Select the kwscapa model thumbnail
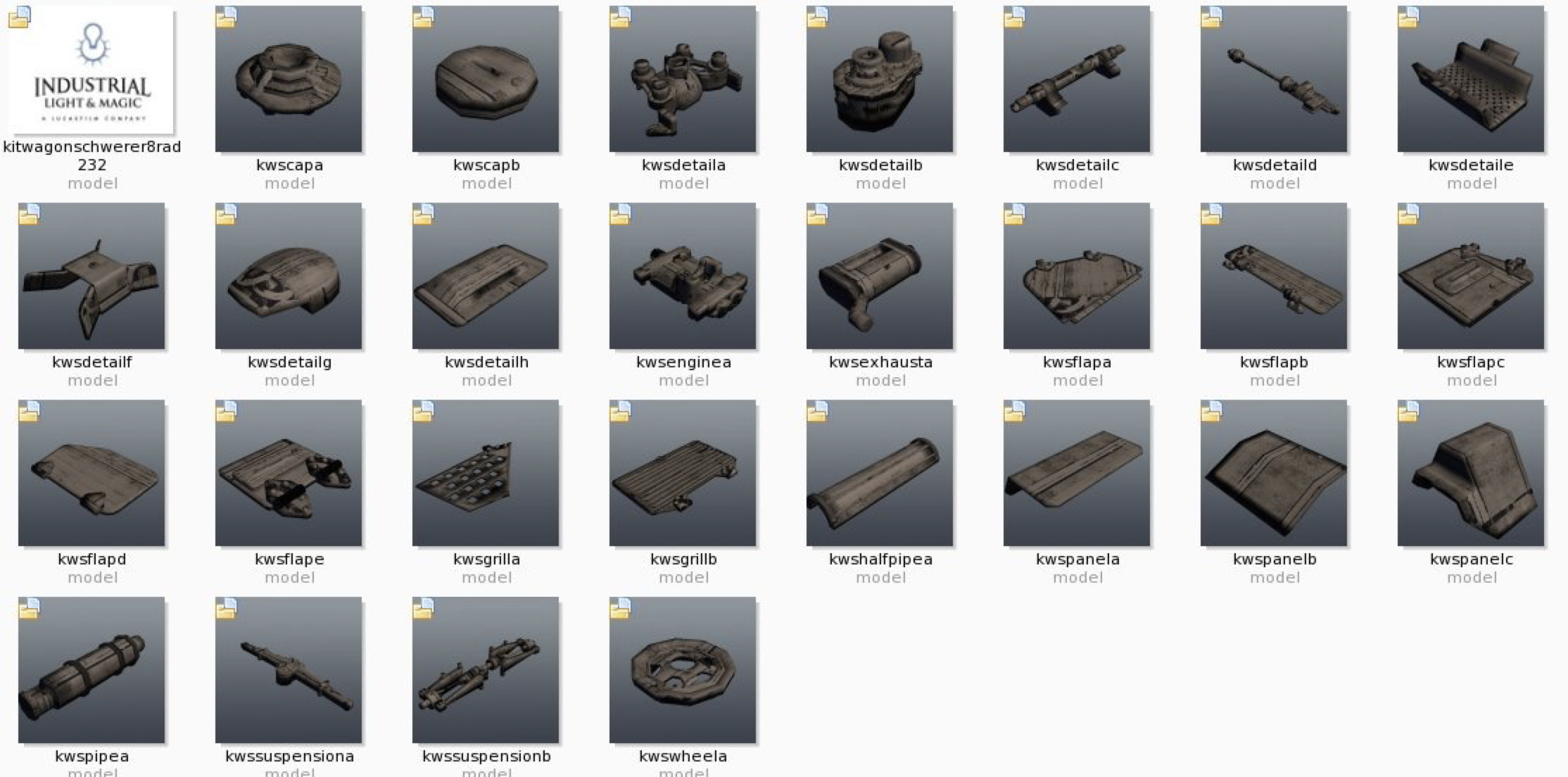The height and width of the screenshot is (777, 1568). point(289,79)
